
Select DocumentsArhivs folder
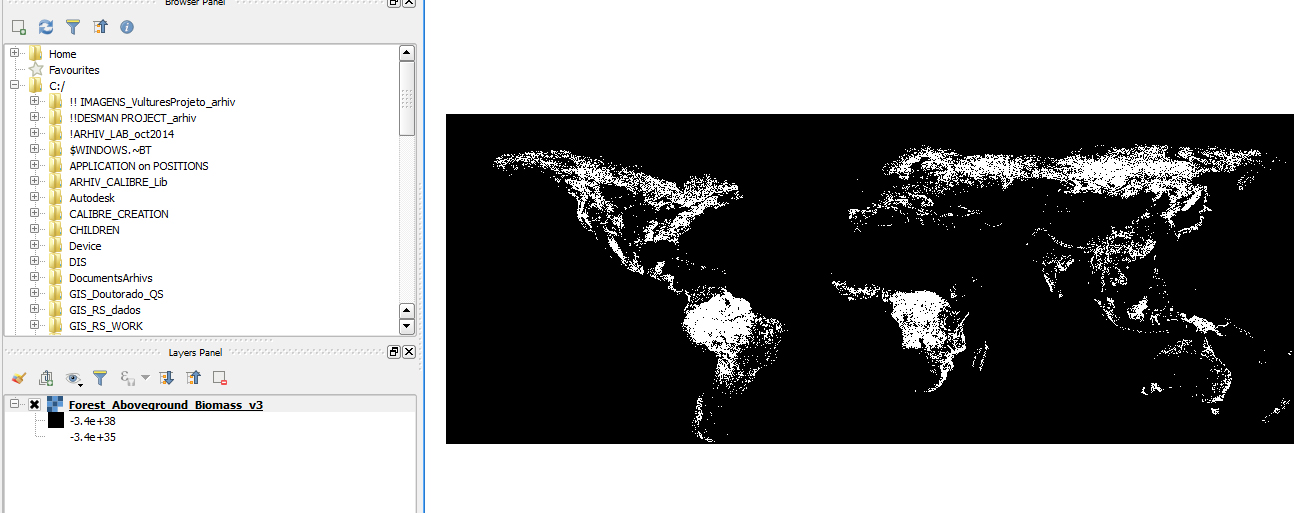point(110,278)
